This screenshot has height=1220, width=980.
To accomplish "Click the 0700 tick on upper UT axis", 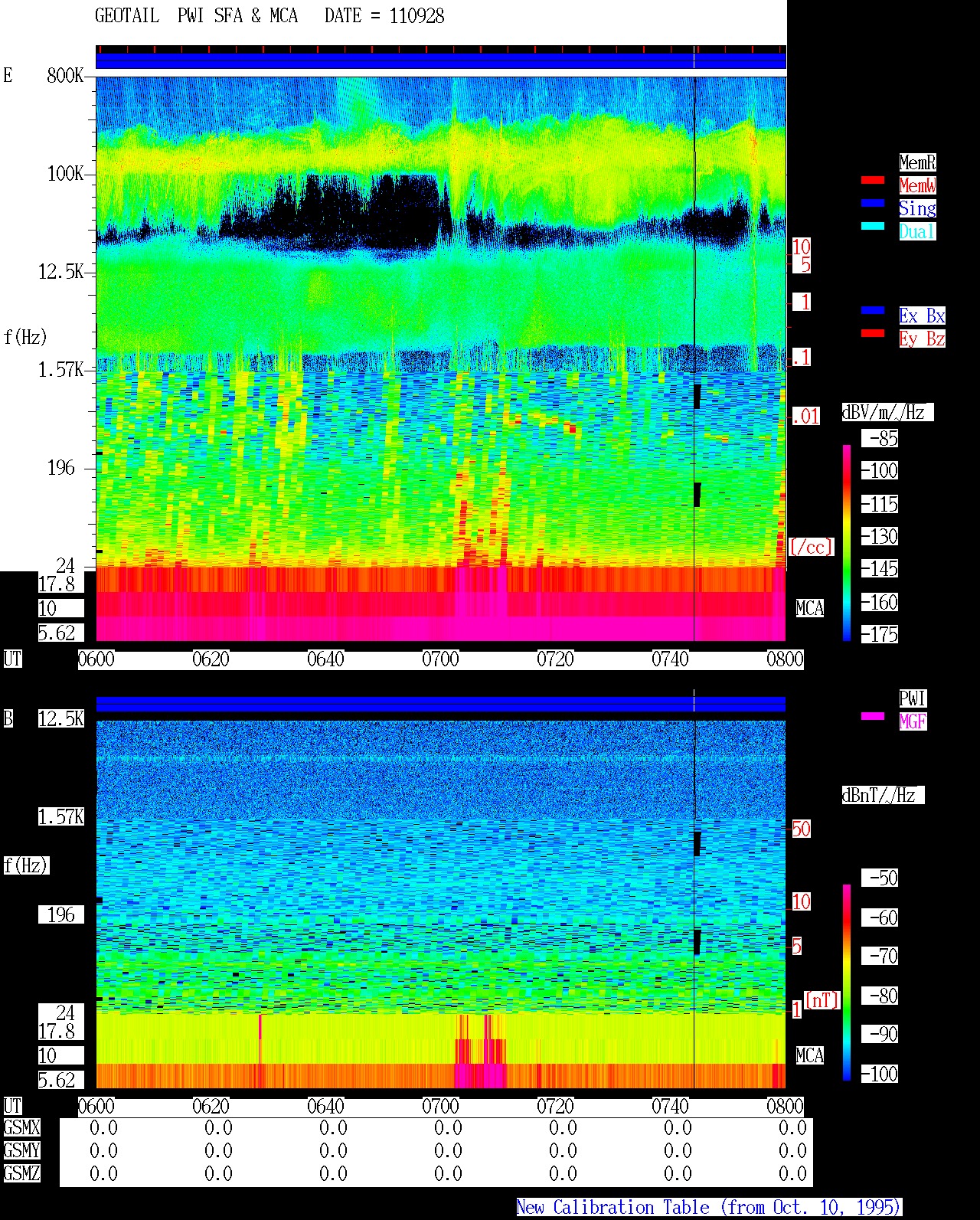I will [441, 659].
